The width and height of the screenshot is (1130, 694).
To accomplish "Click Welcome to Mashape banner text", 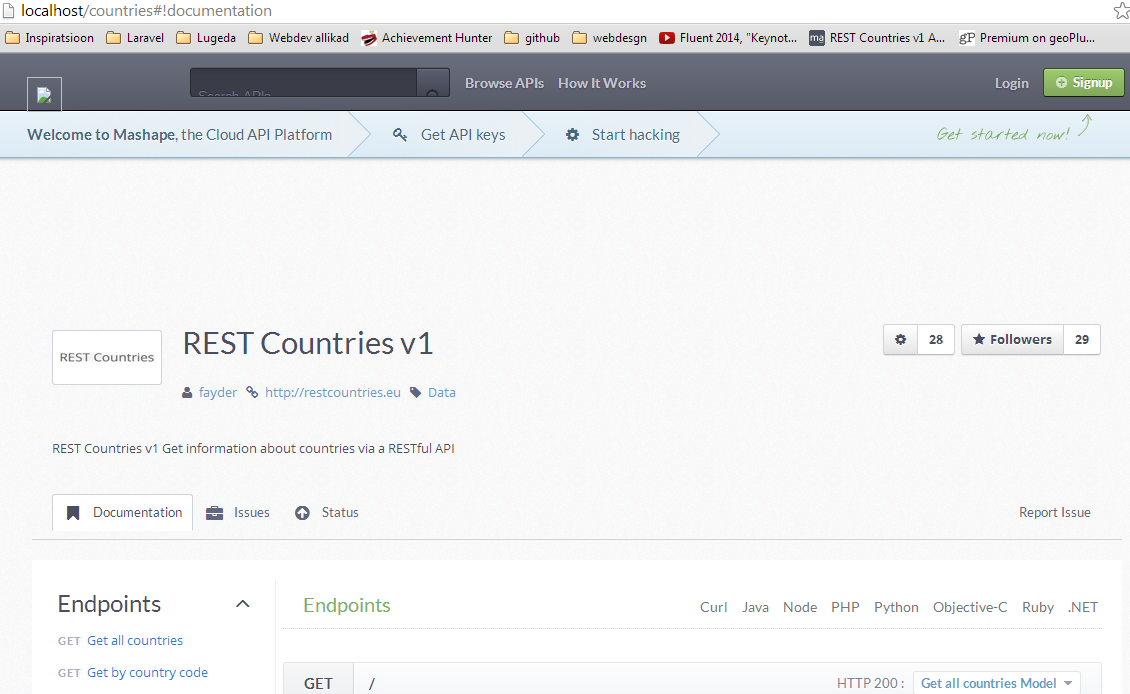I will click(179, 135).
